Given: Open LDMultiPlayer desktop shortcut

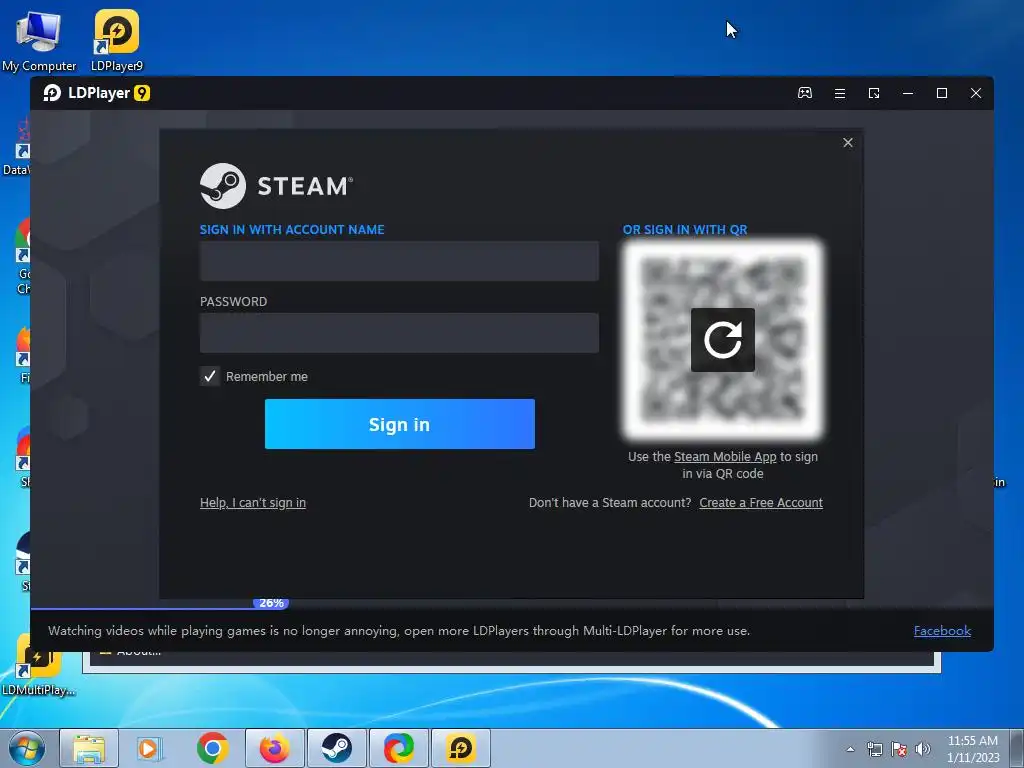Looking at the screenshot, I should click(x=38, y=666).
